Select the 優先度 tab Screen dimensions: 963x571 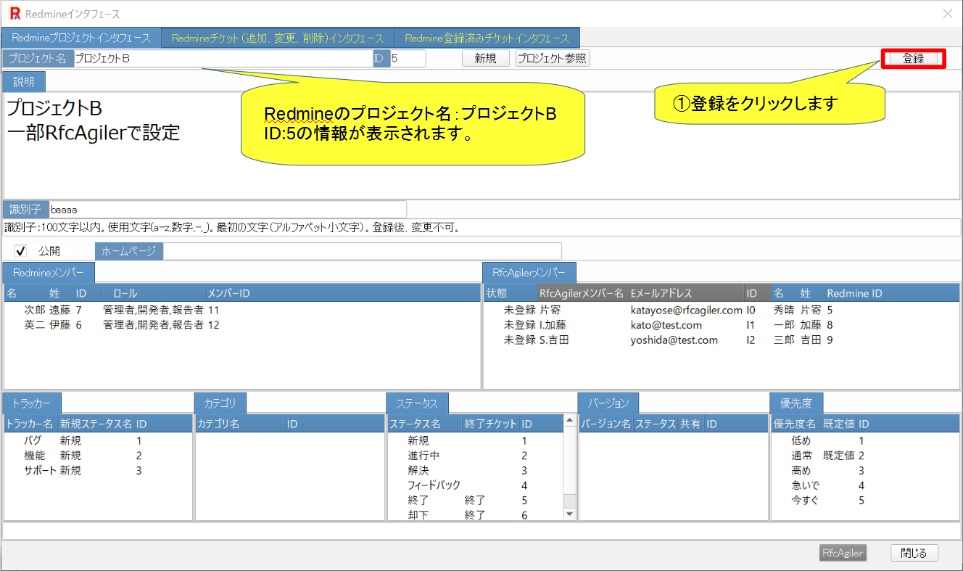click(x=796, y=403)
